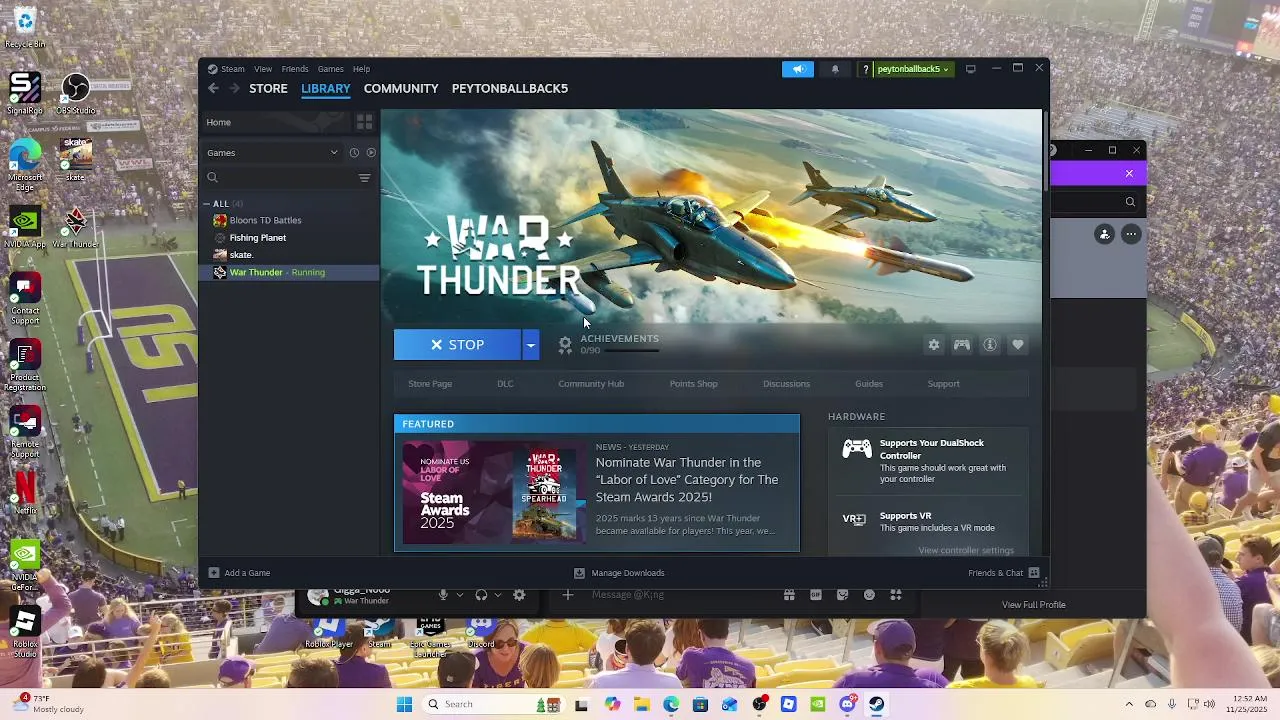Open the View menu
This screenshot has height=720, width=1280.
point(263,69)
